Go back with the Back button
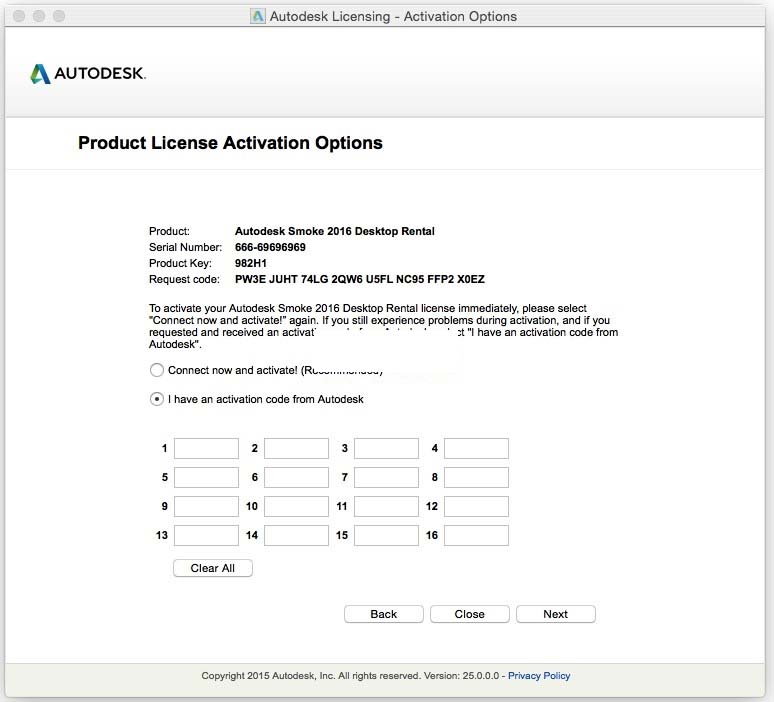 [384, 614]
